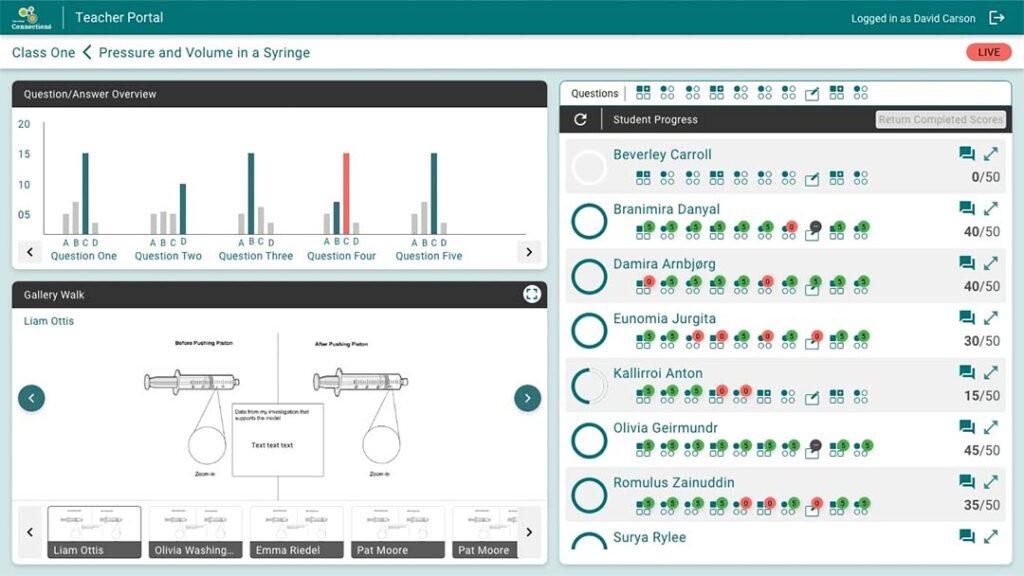Image resolution: width=1024 pixels, height=576 pixels.
Task: Expand Branimira Danyal's student details
Action: click(990, 209)
